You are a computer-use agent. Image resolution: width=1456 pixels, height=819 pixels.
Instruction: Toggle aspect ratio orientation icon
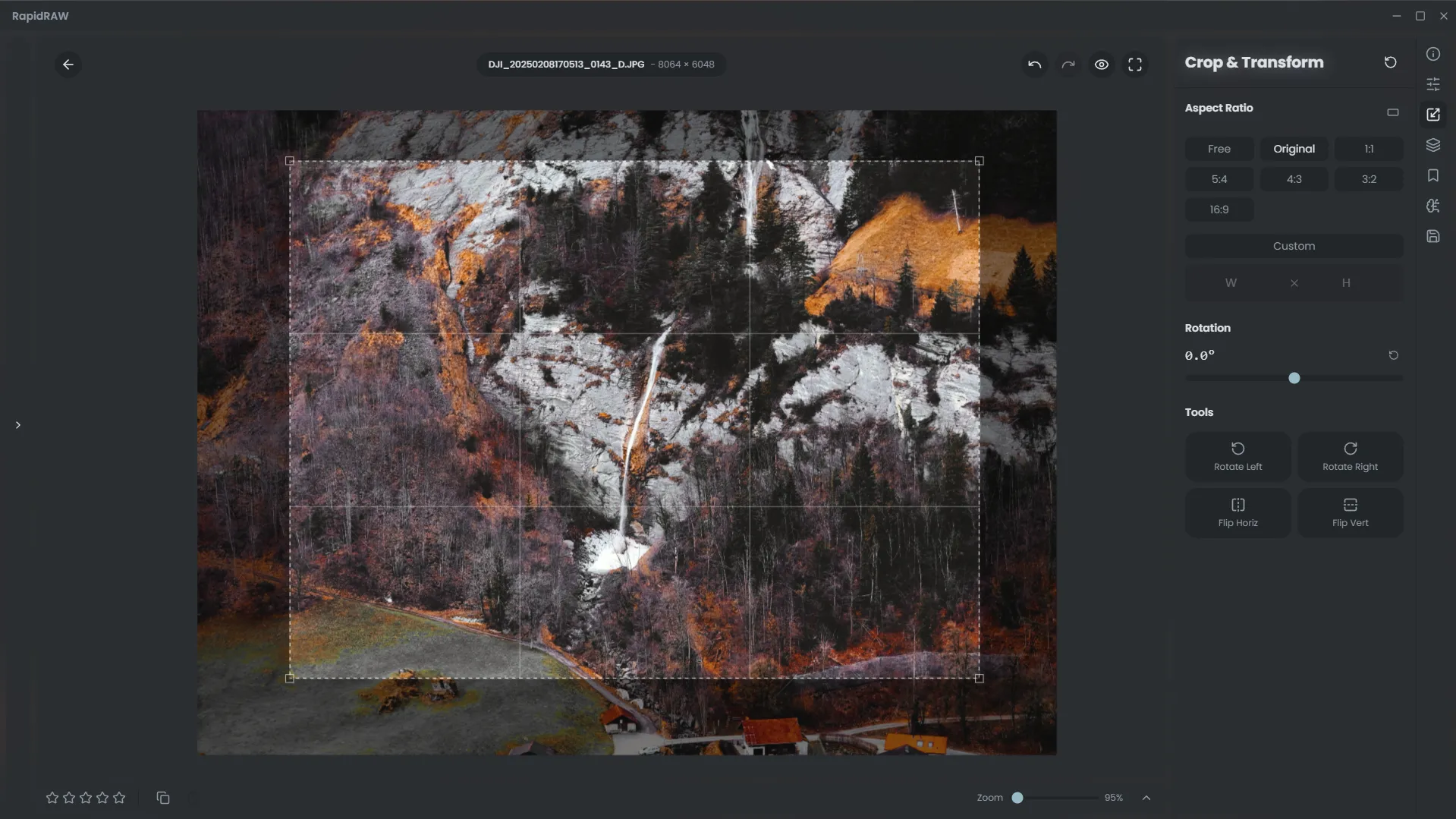(1392, 112)
